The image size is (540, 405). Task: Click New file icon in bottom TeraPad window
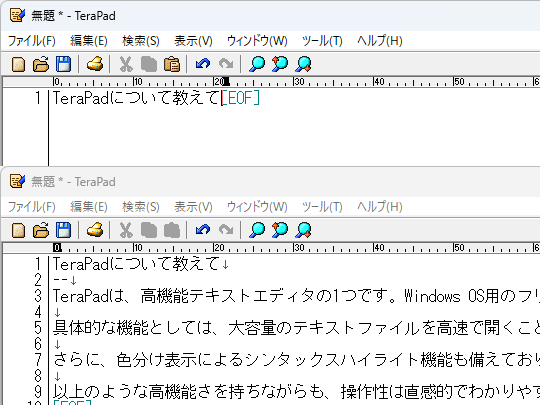pyautogui.click(x=18, y=230)
